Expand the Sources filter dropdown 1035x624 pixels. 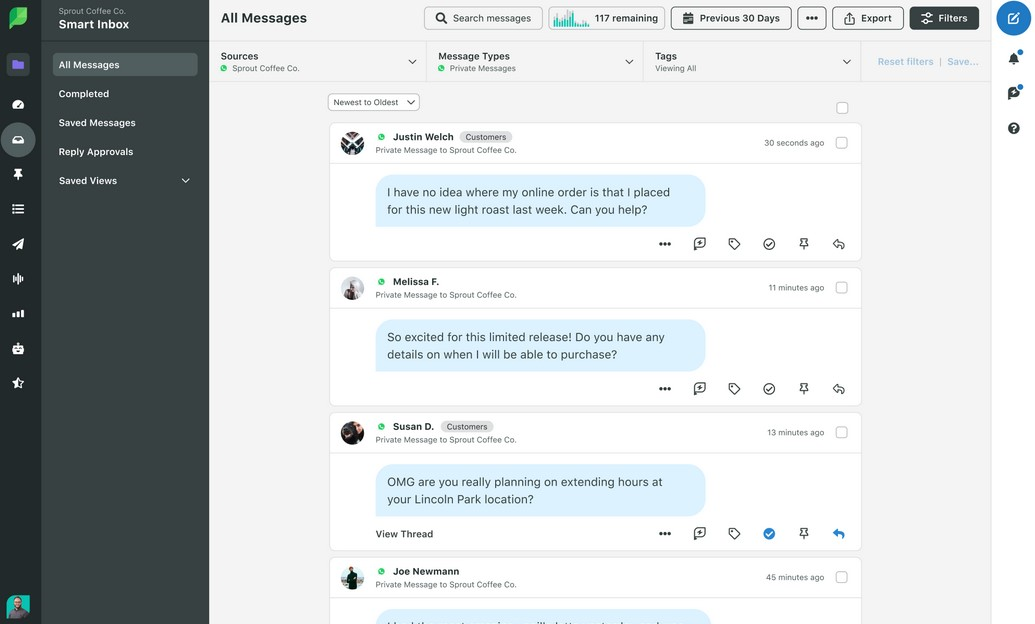pyautogui.click(x=317, y=61)
